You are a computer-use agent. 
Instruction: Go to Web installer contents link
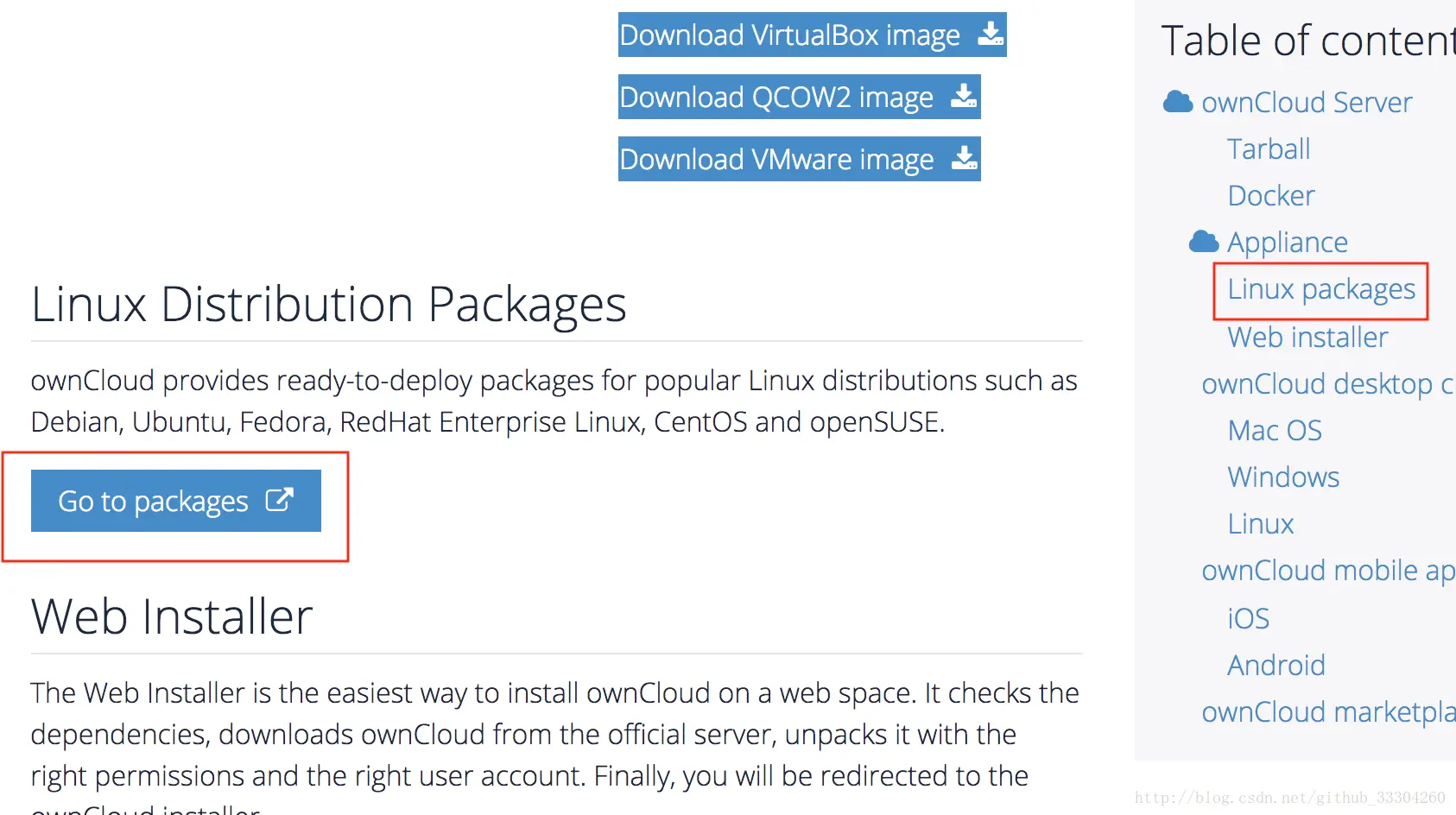pyautogui.click(x=1307, y=337)
